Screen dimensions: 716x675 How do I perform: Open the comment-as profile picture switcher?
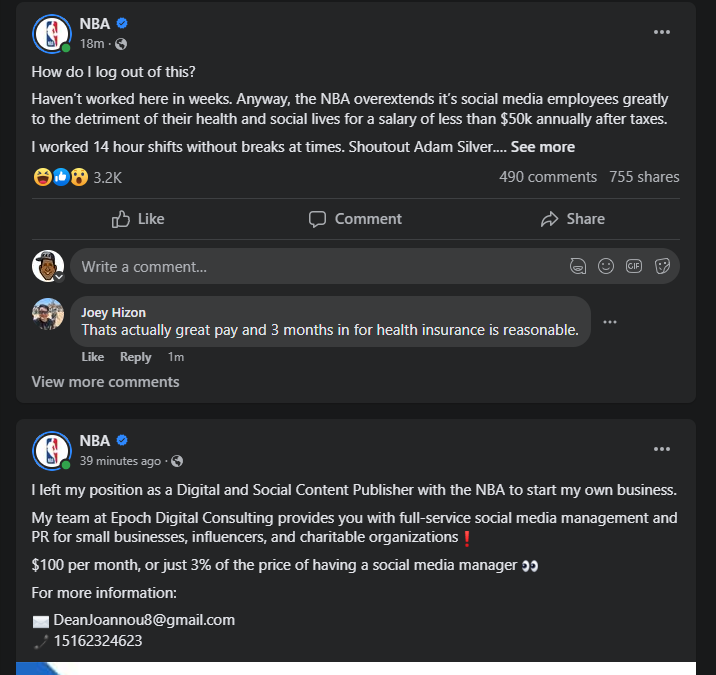point(48,266)
